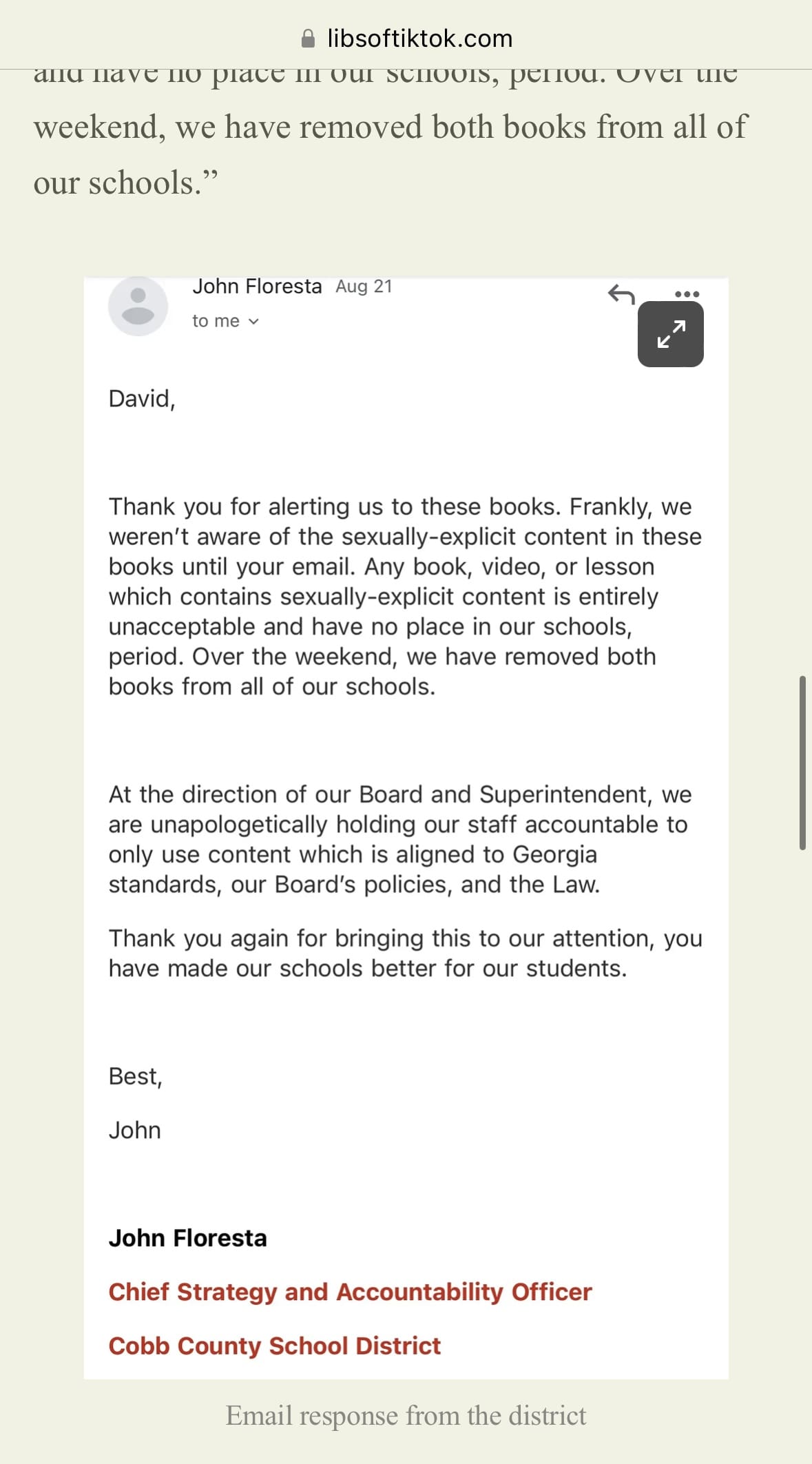
Task: Click the bold John Floresta signature name
Action: pos(187,1238)
